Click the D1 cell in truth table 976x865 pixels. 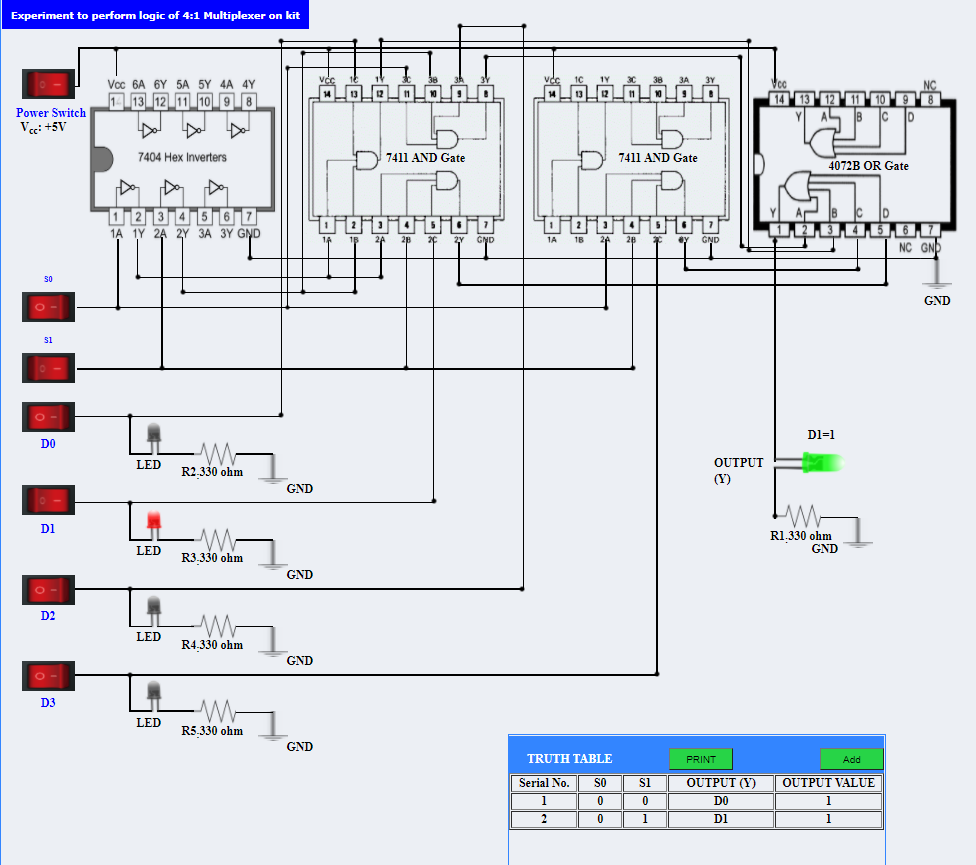coord(721,819)
